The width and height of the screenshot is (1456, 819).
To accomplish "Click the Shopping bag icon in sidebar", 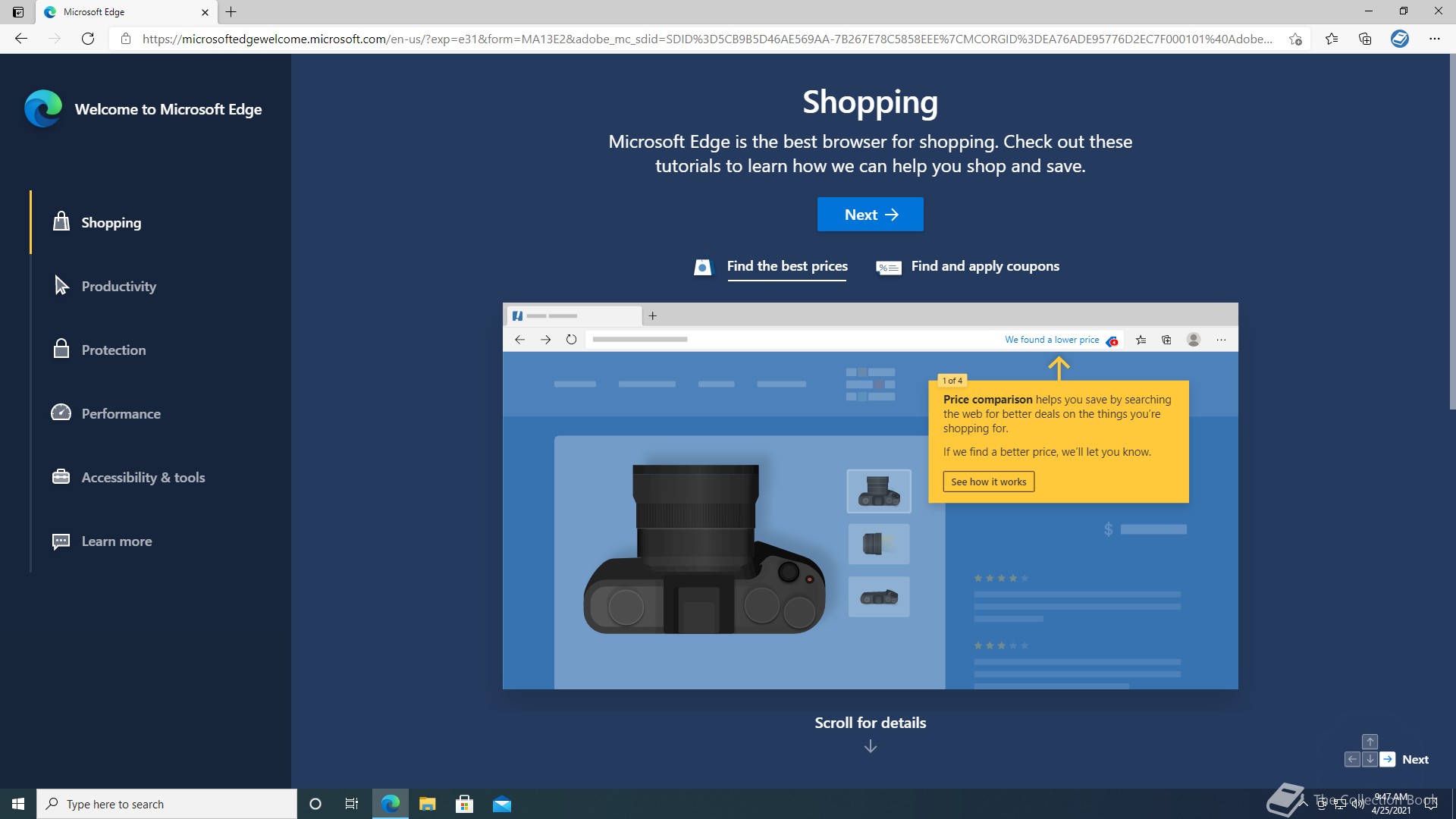I will click(x=61, y=221).
